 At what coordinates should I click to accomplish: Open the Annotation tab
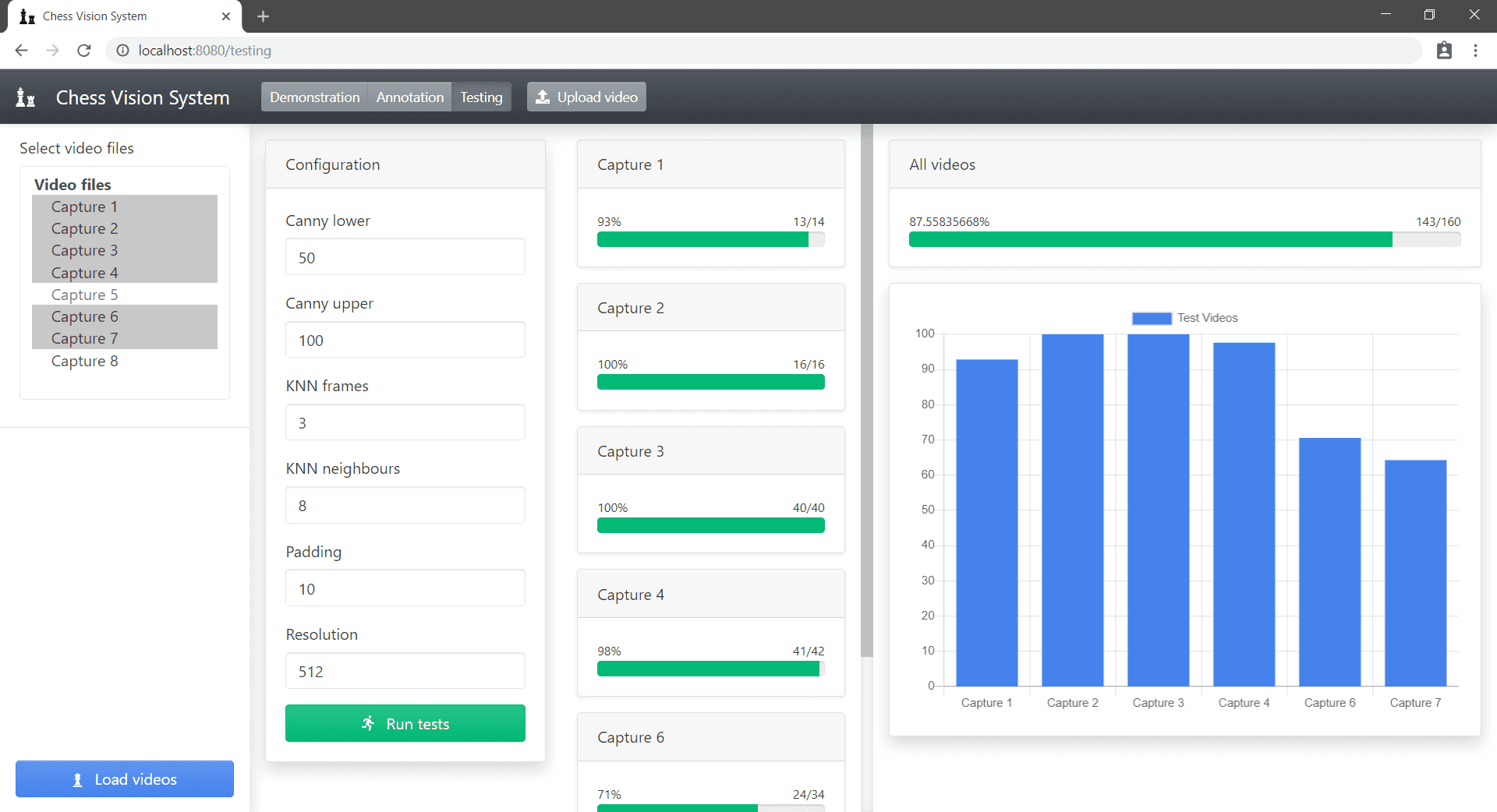click(409, 97)
